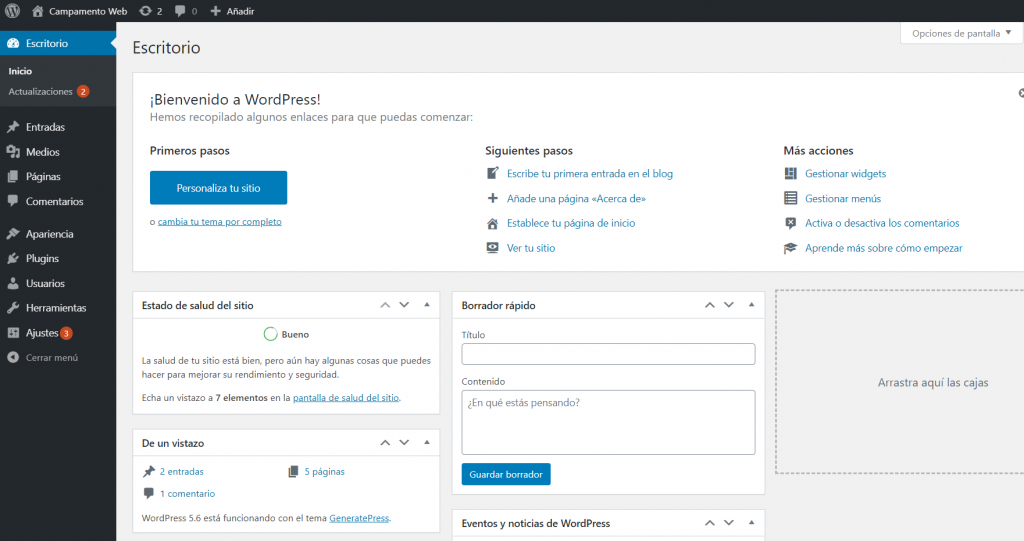1024x541 pixels.
Task: Click the Escritorio dashboard icon
Action: (13, 43)
